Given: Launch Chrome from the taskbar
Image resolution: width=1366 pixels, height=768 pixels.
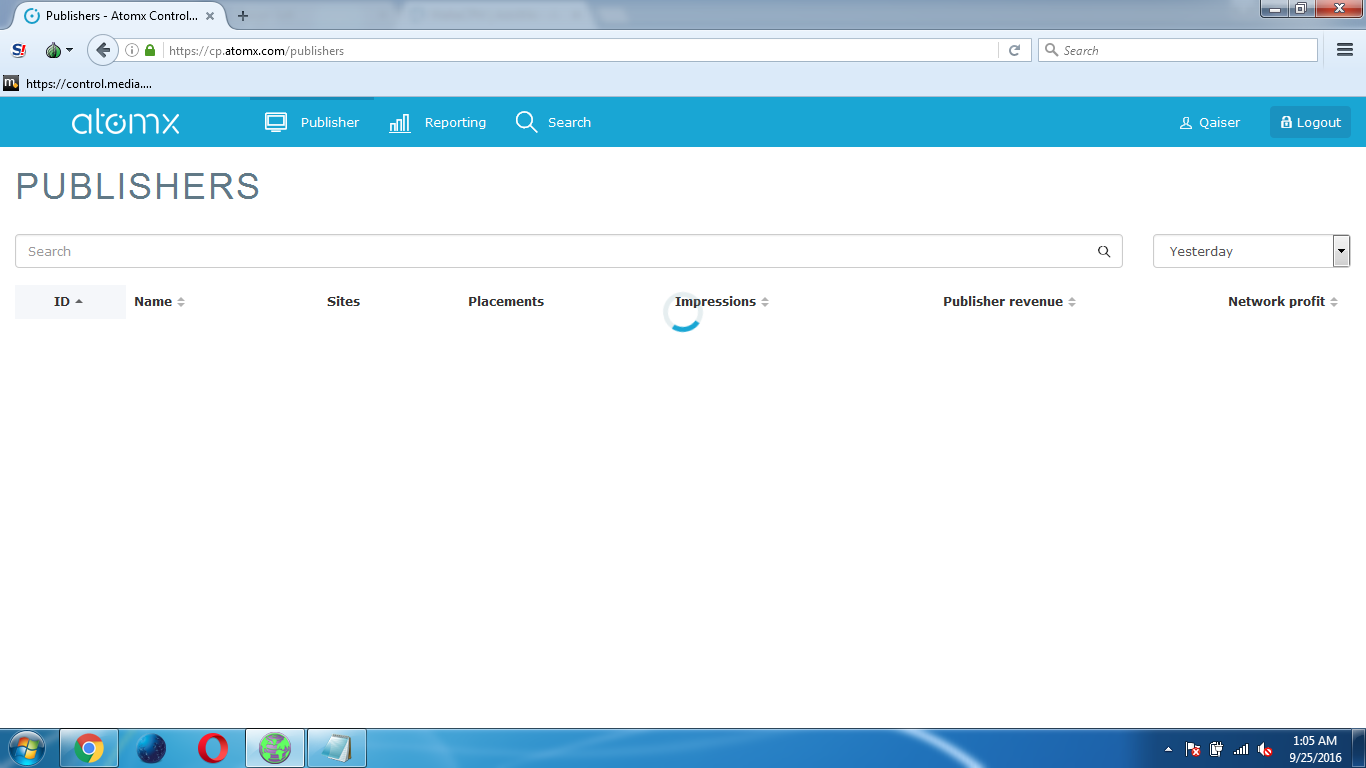Looking at the screenshot, I should pyautogui.click(x=89, y=748).
